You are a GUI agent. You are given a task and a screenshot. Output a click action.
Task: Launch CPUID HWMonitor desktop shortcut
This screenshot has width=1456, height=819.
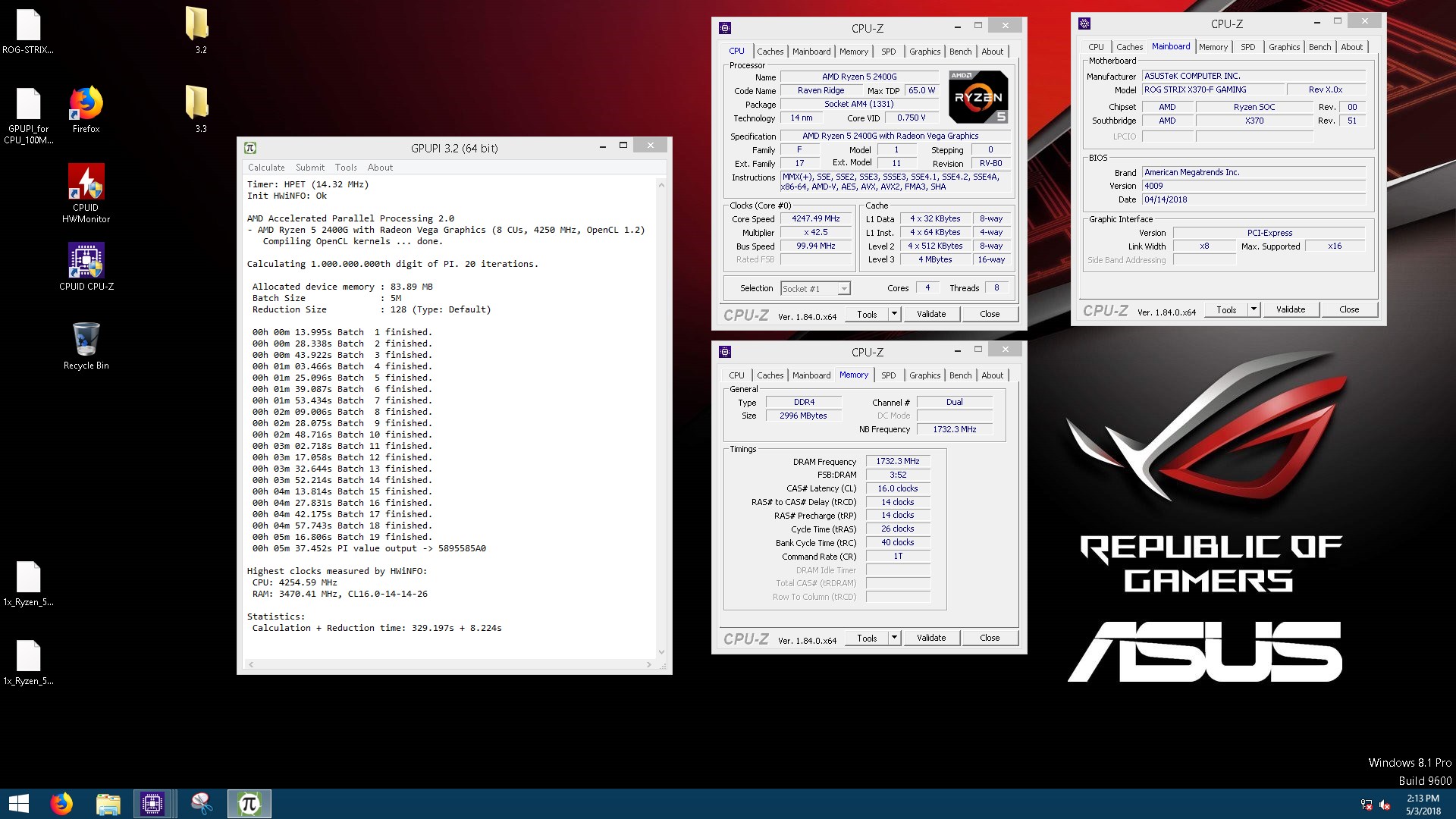pyautogui.click(x=86, y=193)
